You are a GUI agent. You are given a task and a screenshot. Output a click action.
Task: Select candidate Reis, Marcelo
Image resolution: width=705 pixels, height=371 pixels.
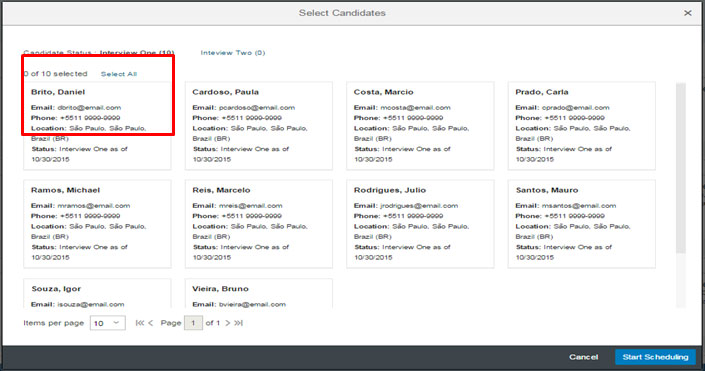coord(259,224)
